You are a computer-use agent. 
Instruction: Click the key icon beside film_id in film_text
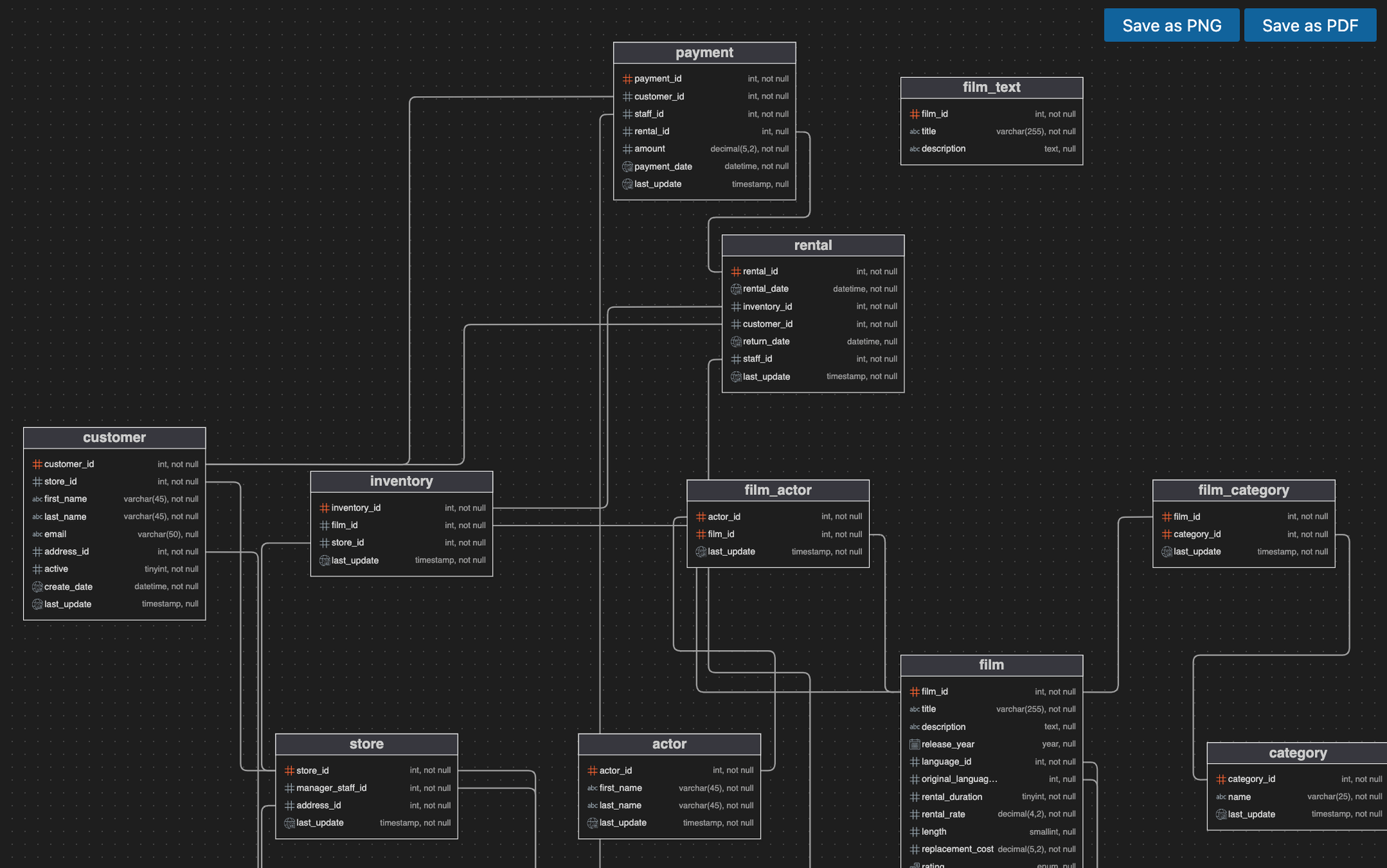pos(914,114)
